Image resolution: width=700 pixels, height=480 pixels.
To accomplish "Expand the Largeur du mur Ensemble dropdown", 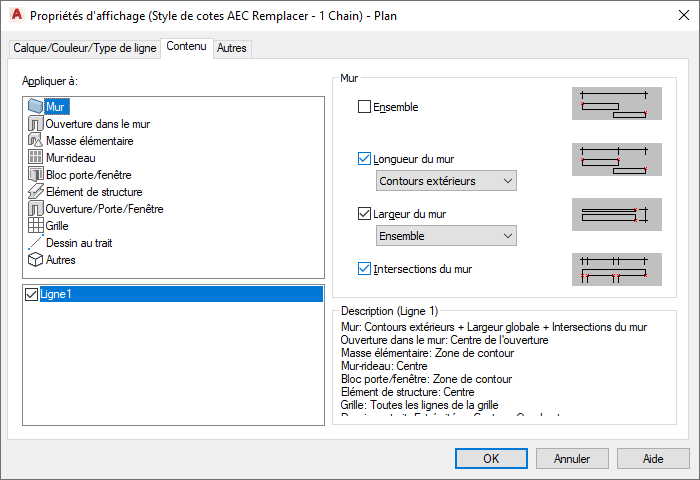I will (446, 236).
